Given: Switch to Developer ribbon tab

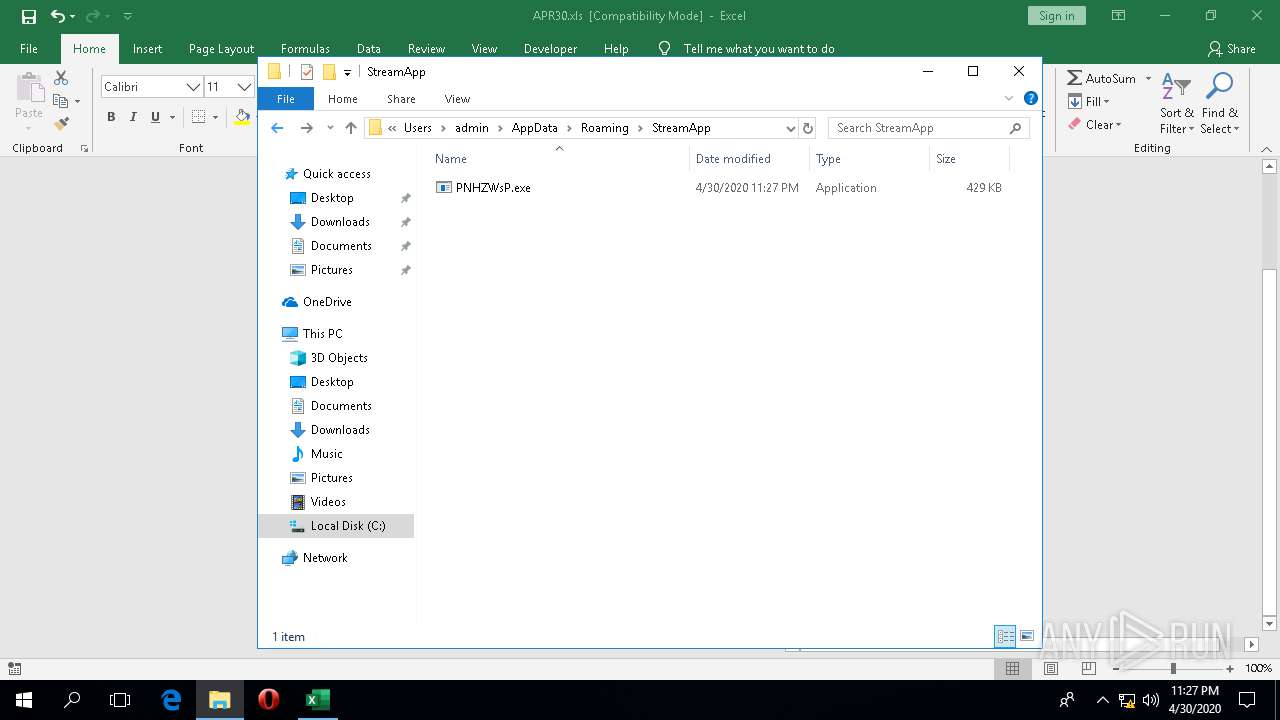Looking at the screenshot, I should (550, 49).
